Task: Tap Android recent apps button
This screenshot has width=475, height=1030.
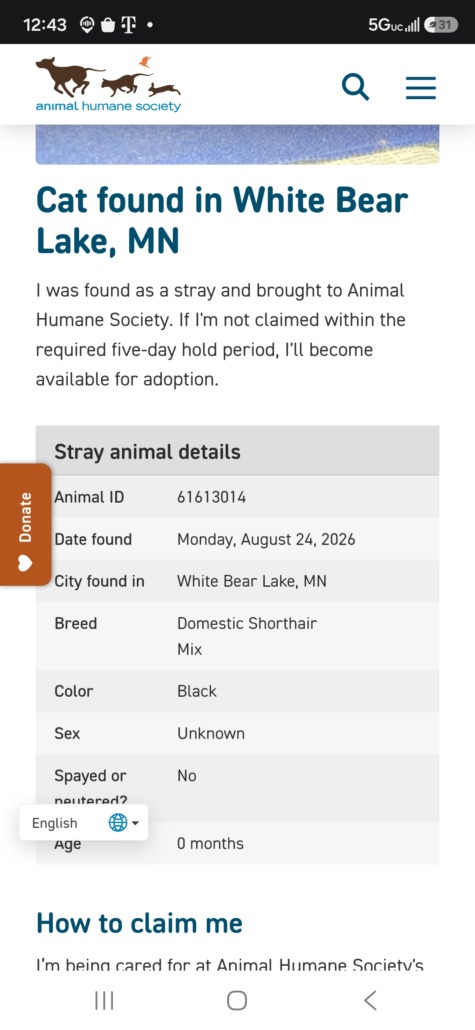Action: pos(104,1000)
